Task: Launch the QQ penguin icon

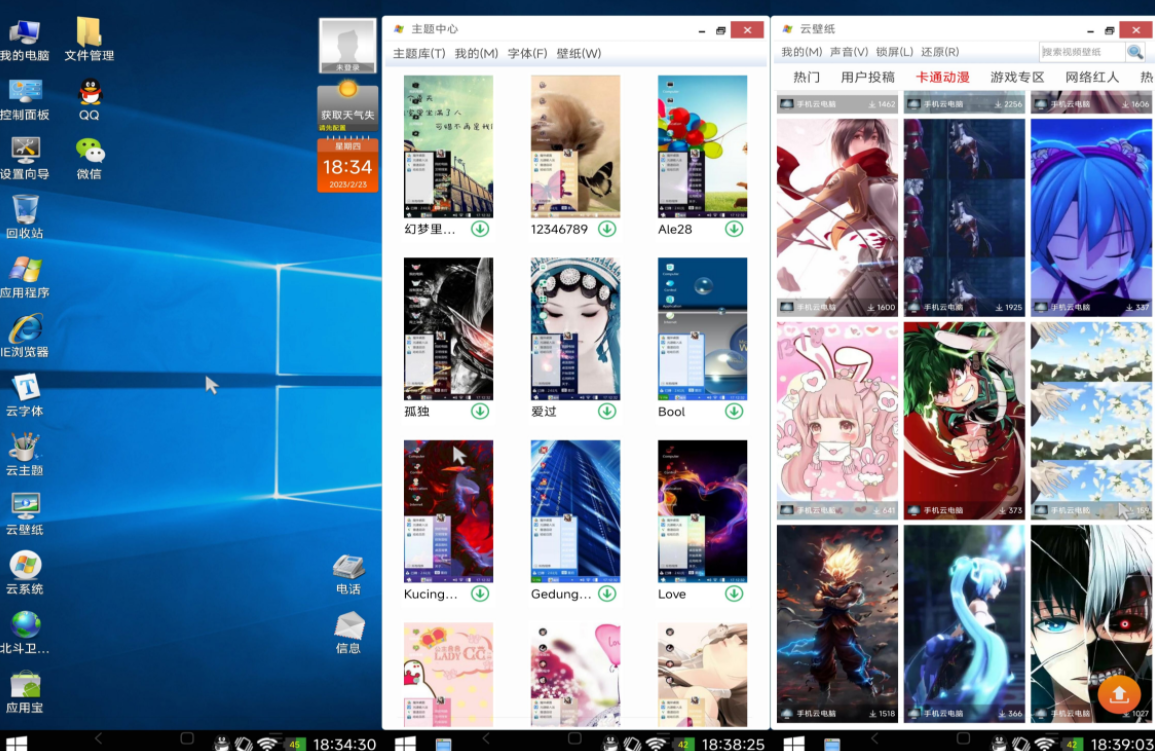Action: [x=89, y=99]
